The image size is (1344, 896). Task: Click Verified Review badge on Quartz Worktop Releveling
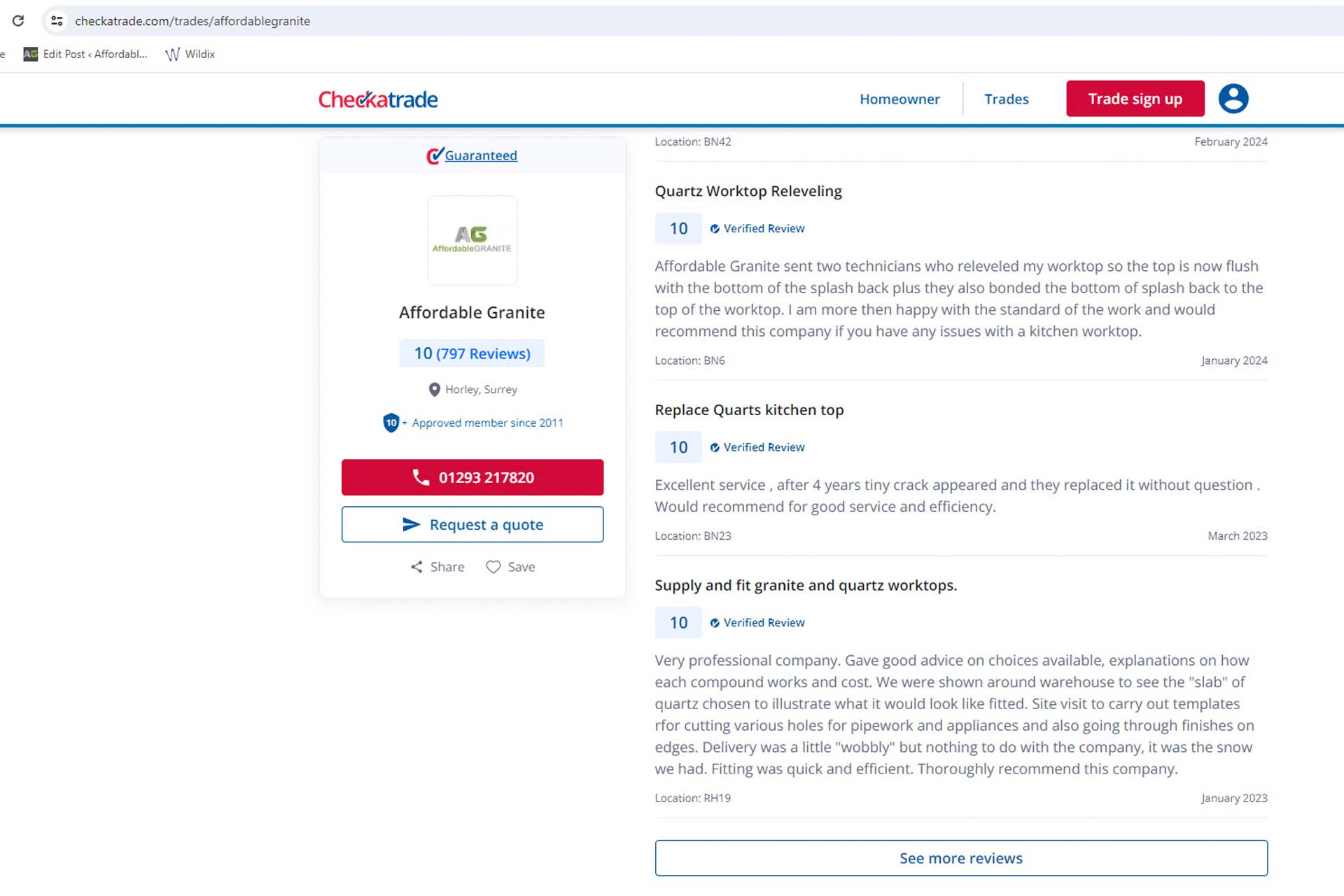757,229
